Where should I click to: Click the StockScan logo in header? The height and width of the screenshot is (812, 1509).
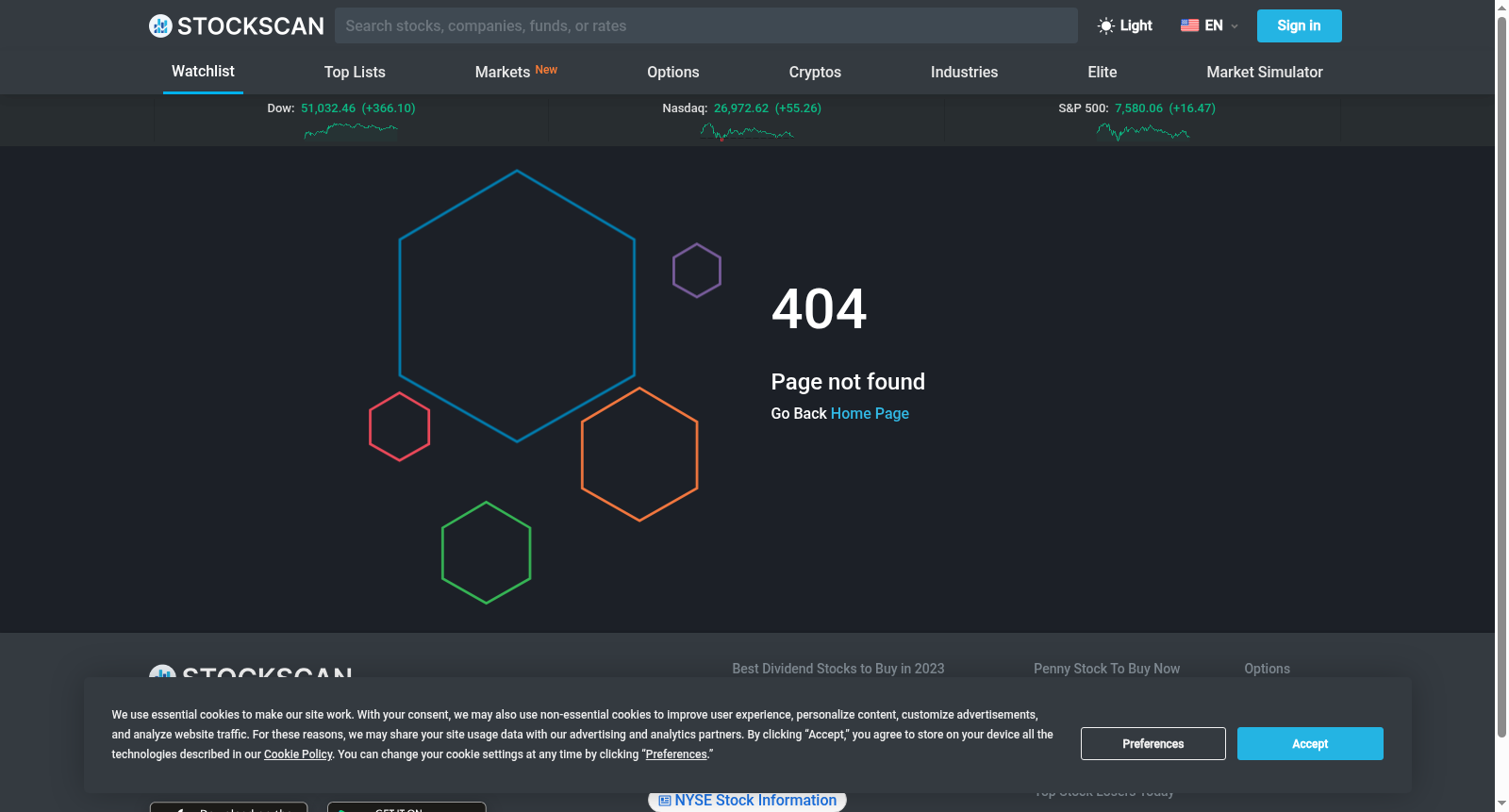click(x=236, y=25)
